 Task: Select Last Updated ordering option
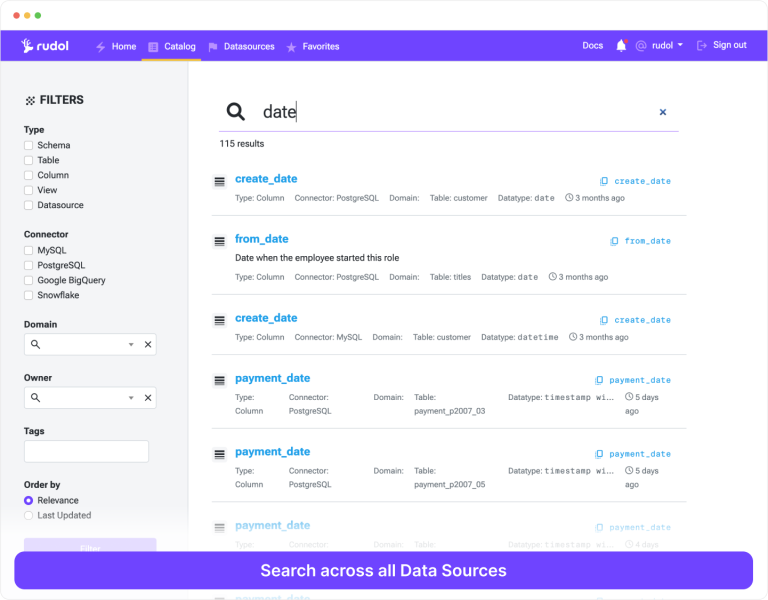(29, 515)
